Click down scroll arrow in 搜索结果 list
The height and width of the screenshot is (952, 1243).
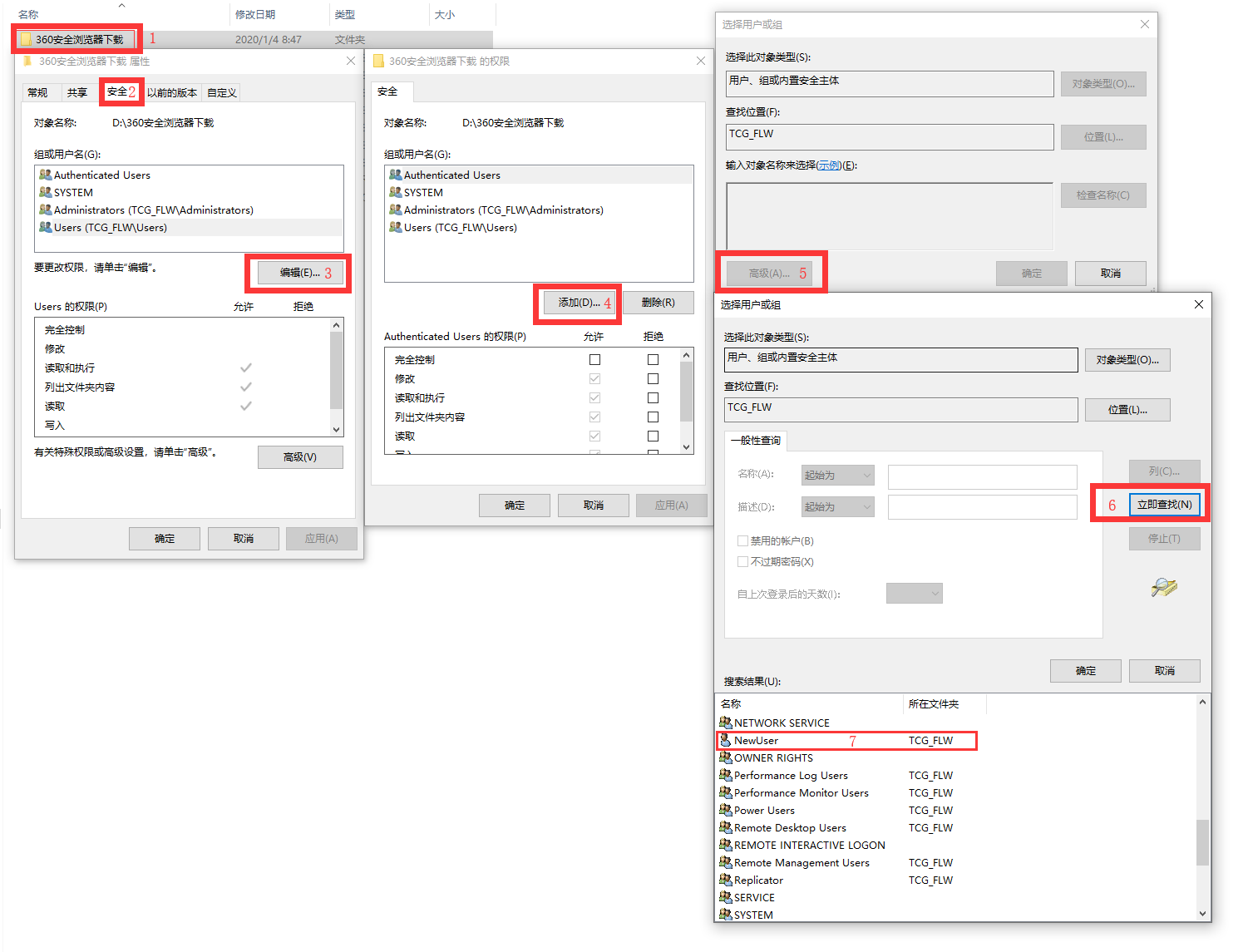[1202, 914]
